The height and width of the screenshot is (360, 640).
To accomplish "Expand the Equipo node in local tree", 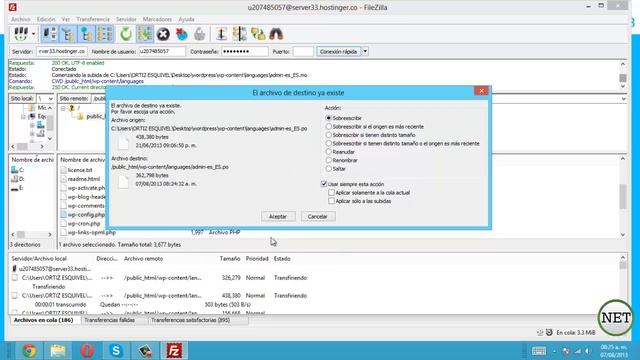I will point(23,117).
